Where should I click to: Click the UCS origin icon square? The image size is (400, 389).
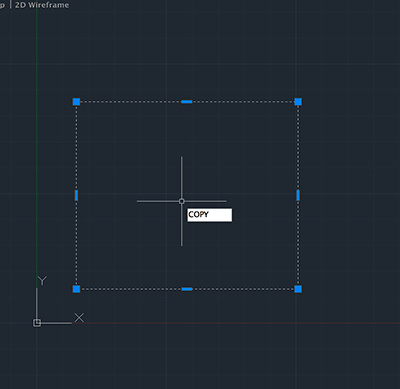tap(37, 323)
